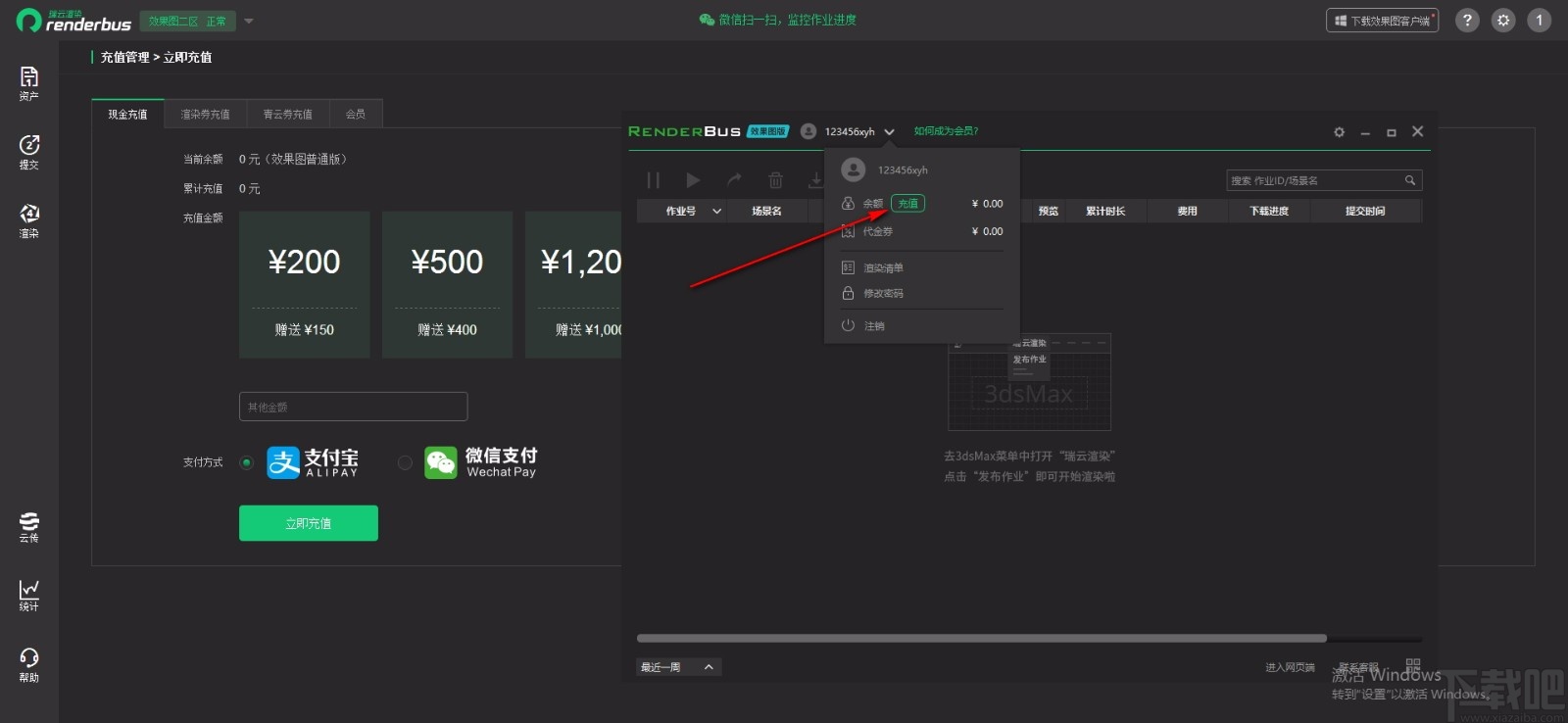Switch to the 渲染券充值 tab
This screenshot has width=1568, height=723.
point(205,114)
